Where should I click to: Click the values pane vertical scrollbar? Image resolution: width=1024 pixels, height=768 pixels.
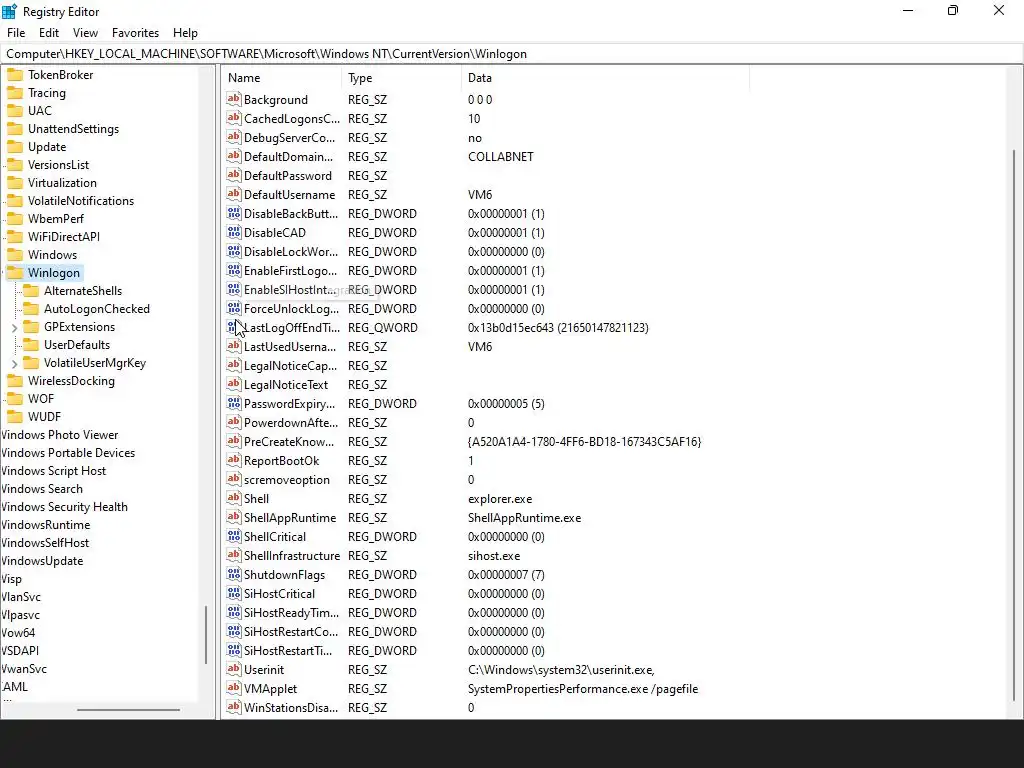[1014, 426]
